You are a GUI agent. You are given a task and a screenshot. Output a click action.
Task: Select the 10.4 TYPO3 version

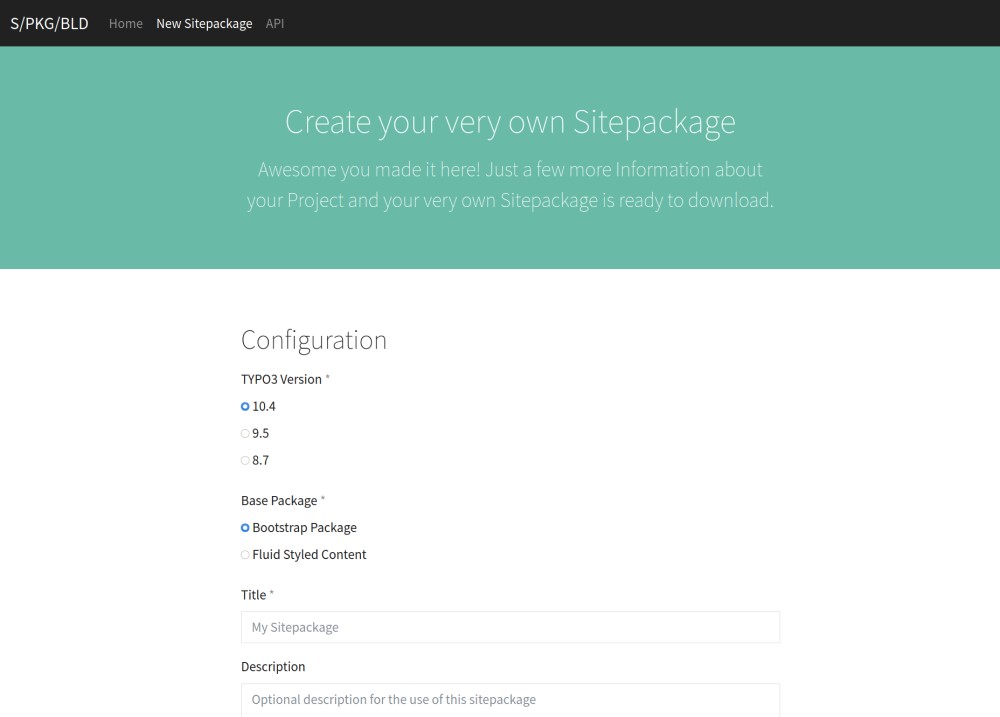[245, 406]
